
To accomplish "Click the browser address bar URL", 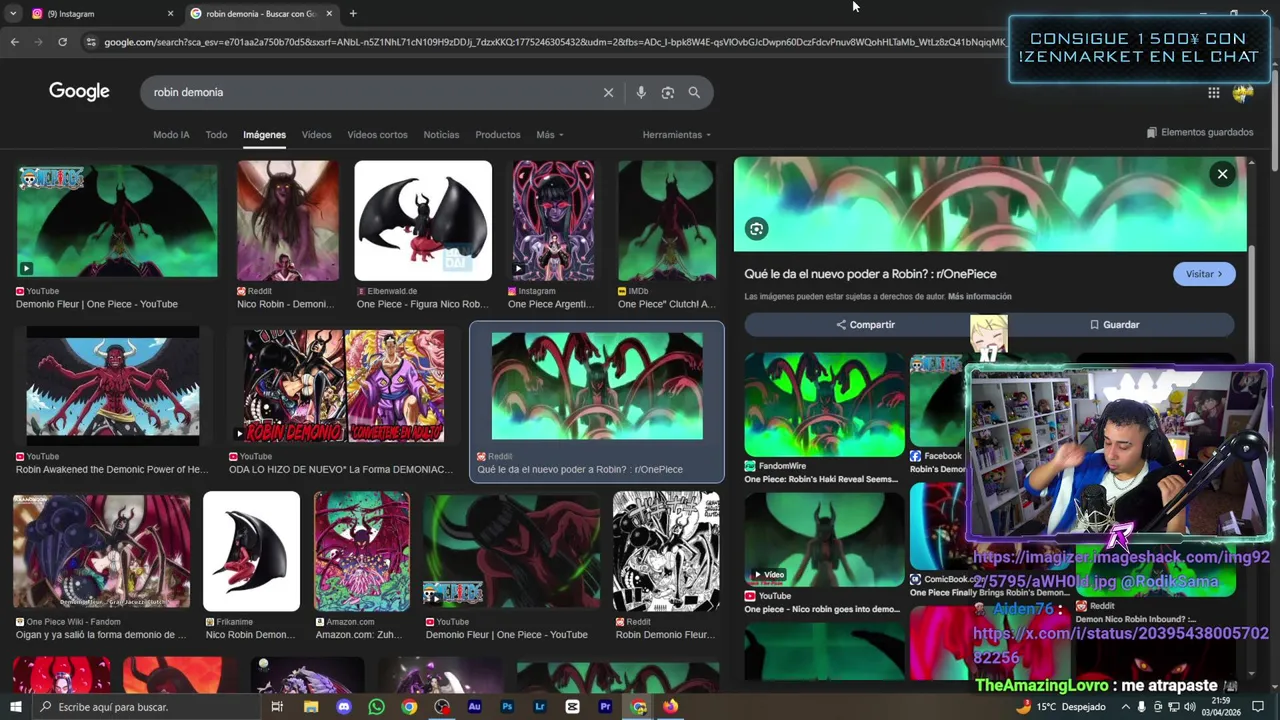I will point(555,42).
